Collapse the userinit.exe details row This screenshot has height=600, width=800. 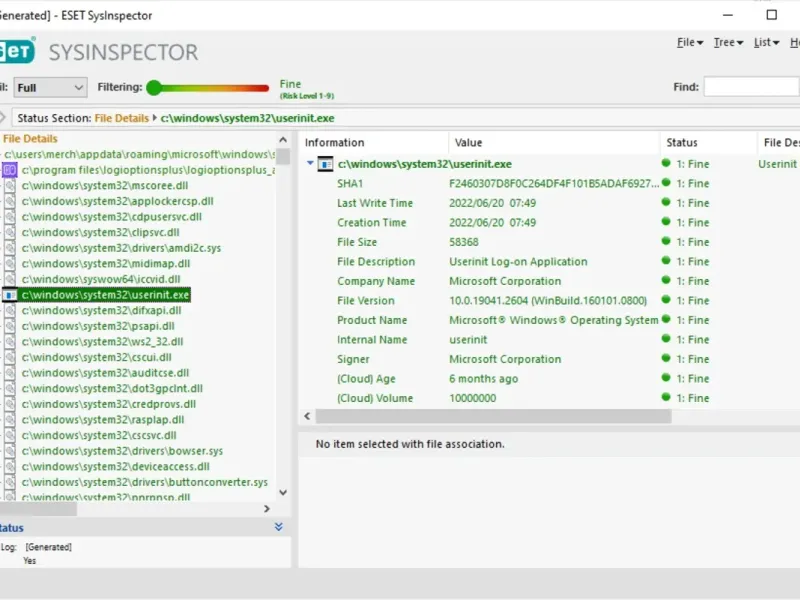coord(310,163)
